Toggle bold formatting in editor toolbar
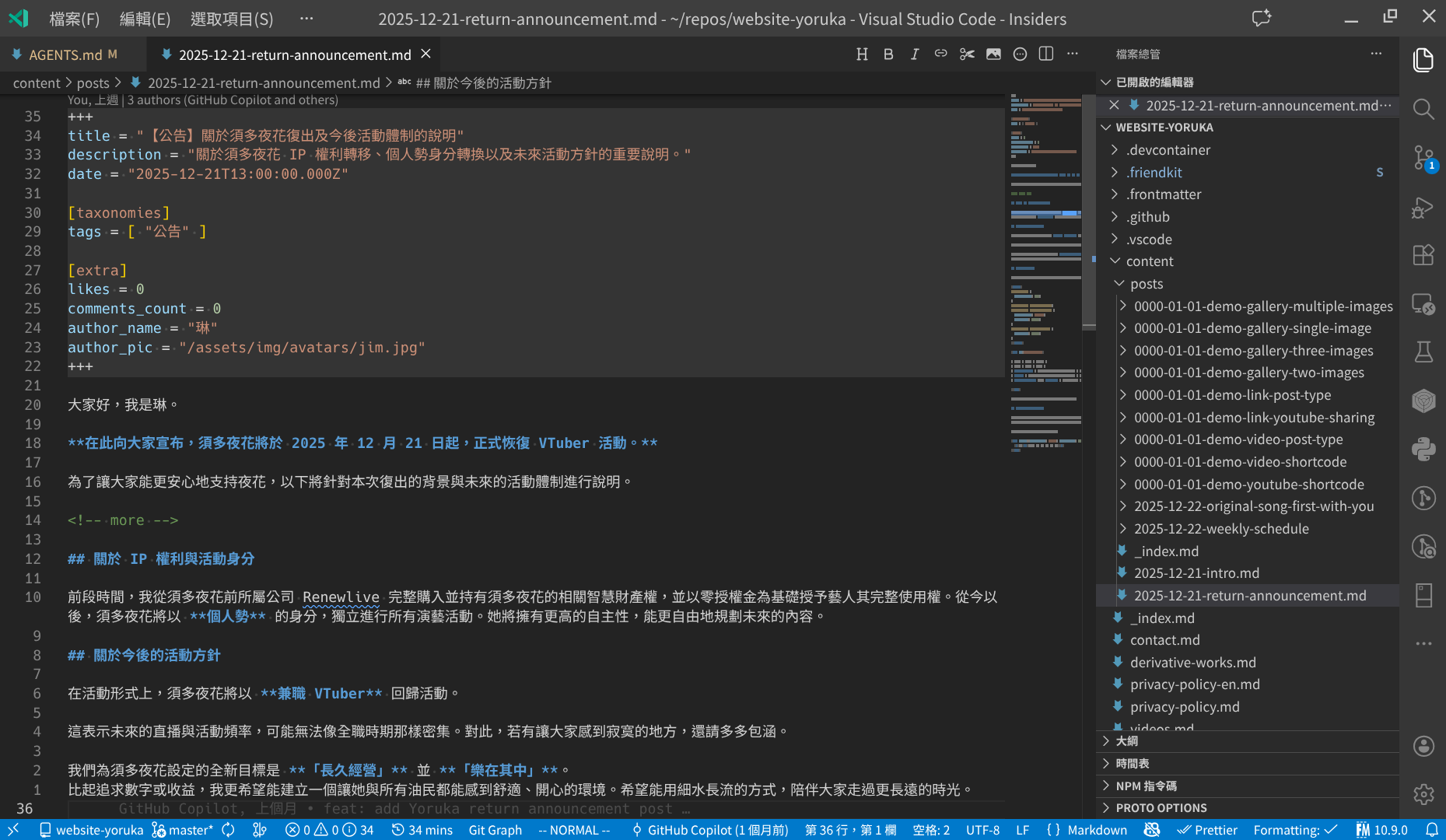Screen dimensions: 1446x840 coord(888,54)
